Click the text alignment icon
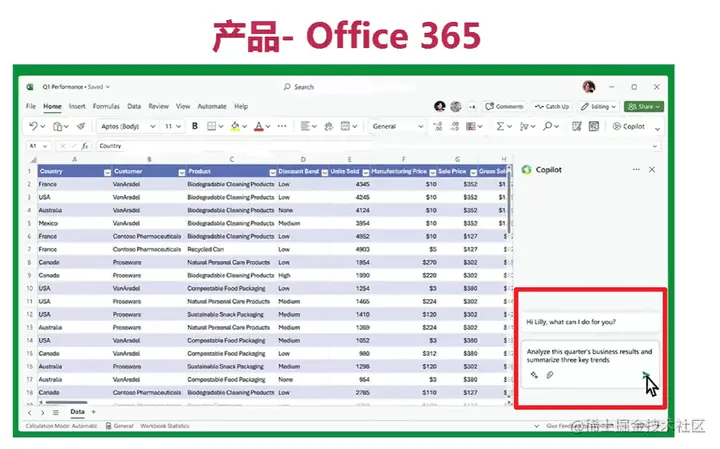This screenshot has width=720, height=449. pos(304,126)
